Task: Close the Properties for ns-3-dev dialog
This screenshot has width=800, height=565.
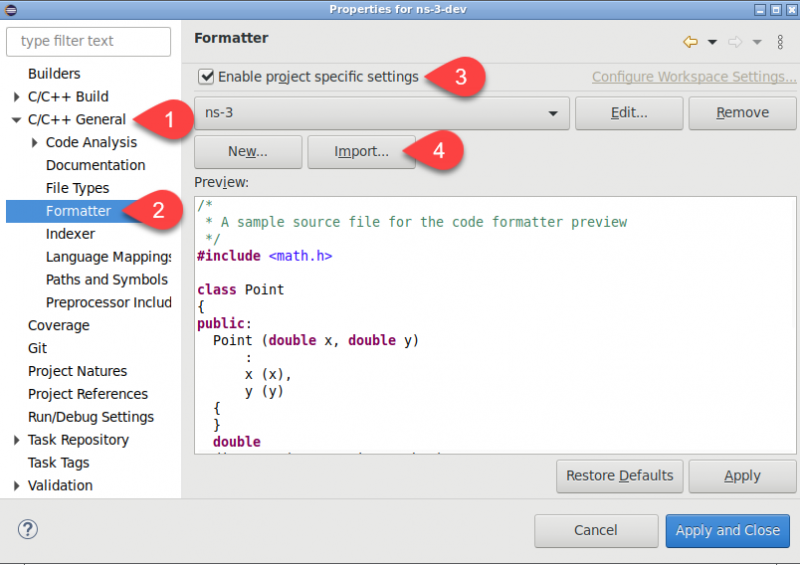Action: coord(791,10)
